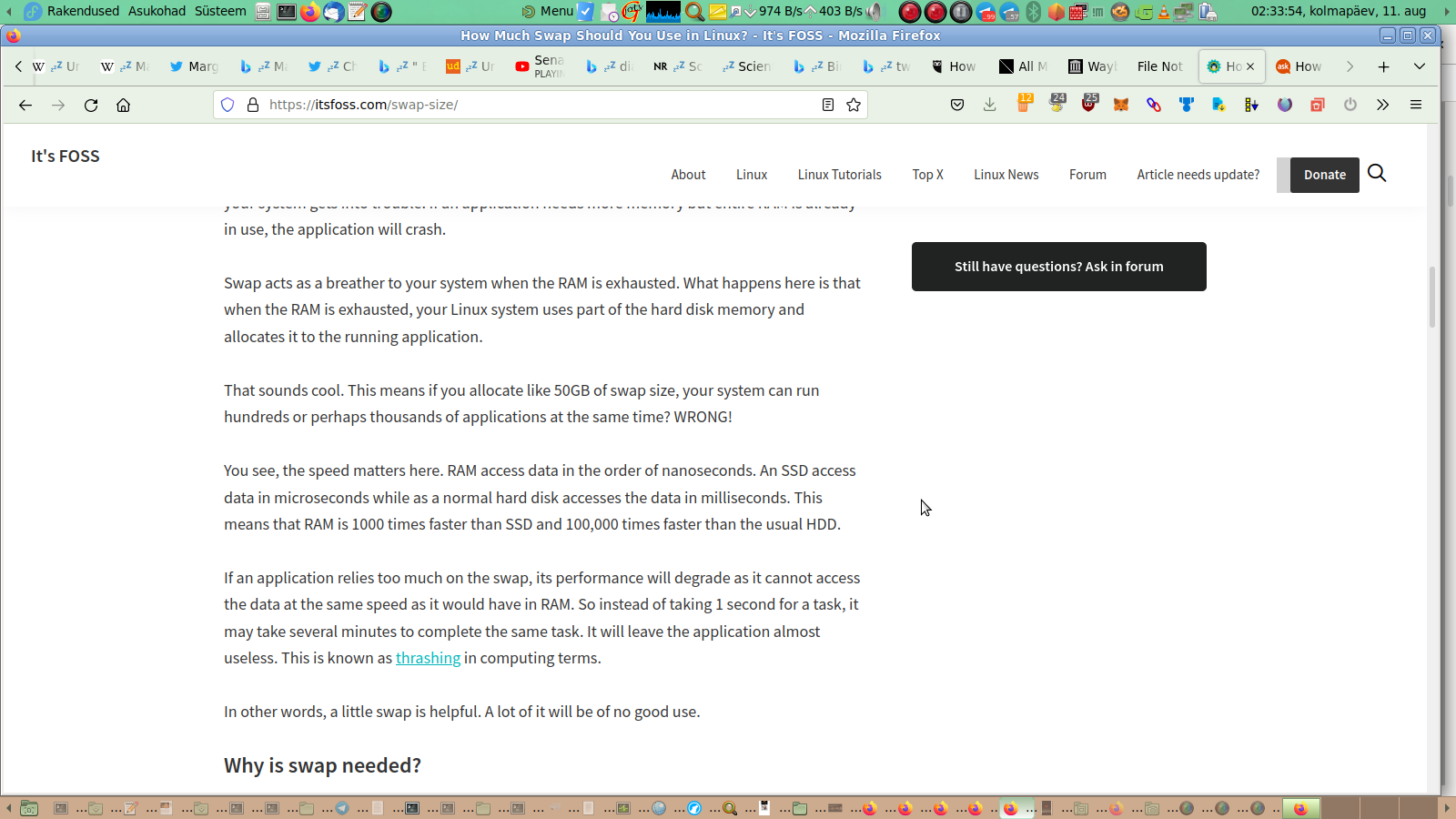Viewport: 1456px width, 819px height.
Task: Open a new browser tab
Action: (1383, 66)
